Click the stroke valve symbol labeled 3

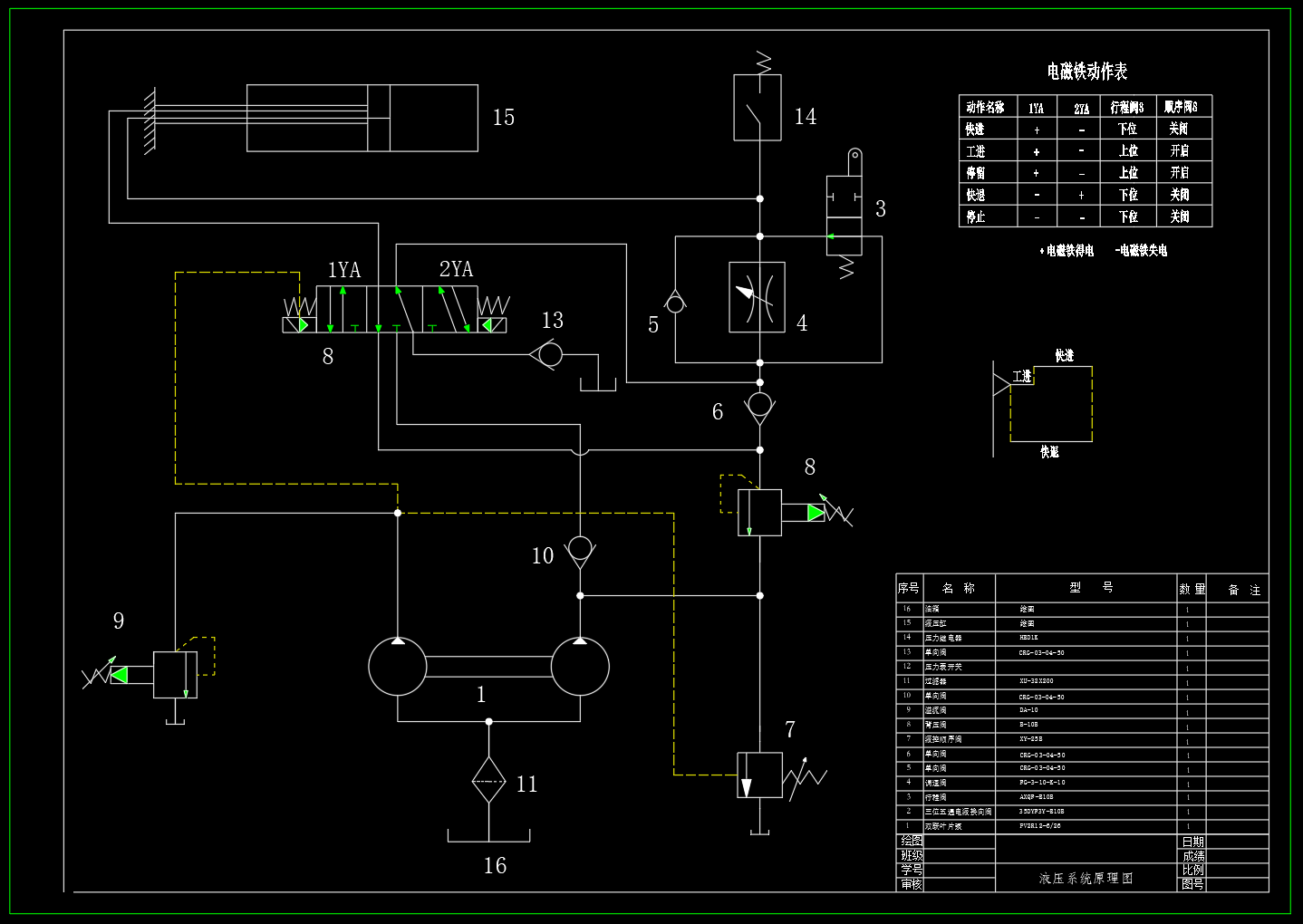point(845,216)
